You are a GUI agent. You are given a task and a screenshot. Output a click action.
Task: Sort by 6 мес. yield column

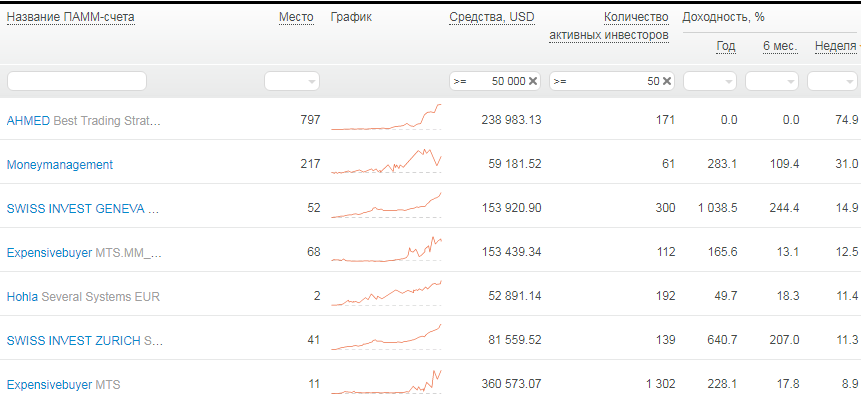[x=780, y=47]
